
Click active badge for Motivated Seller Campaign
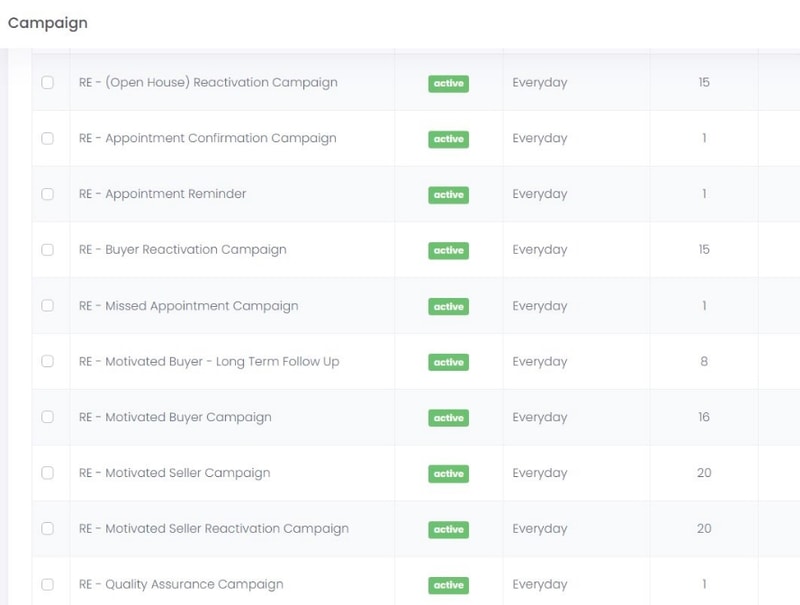(448, 474)
